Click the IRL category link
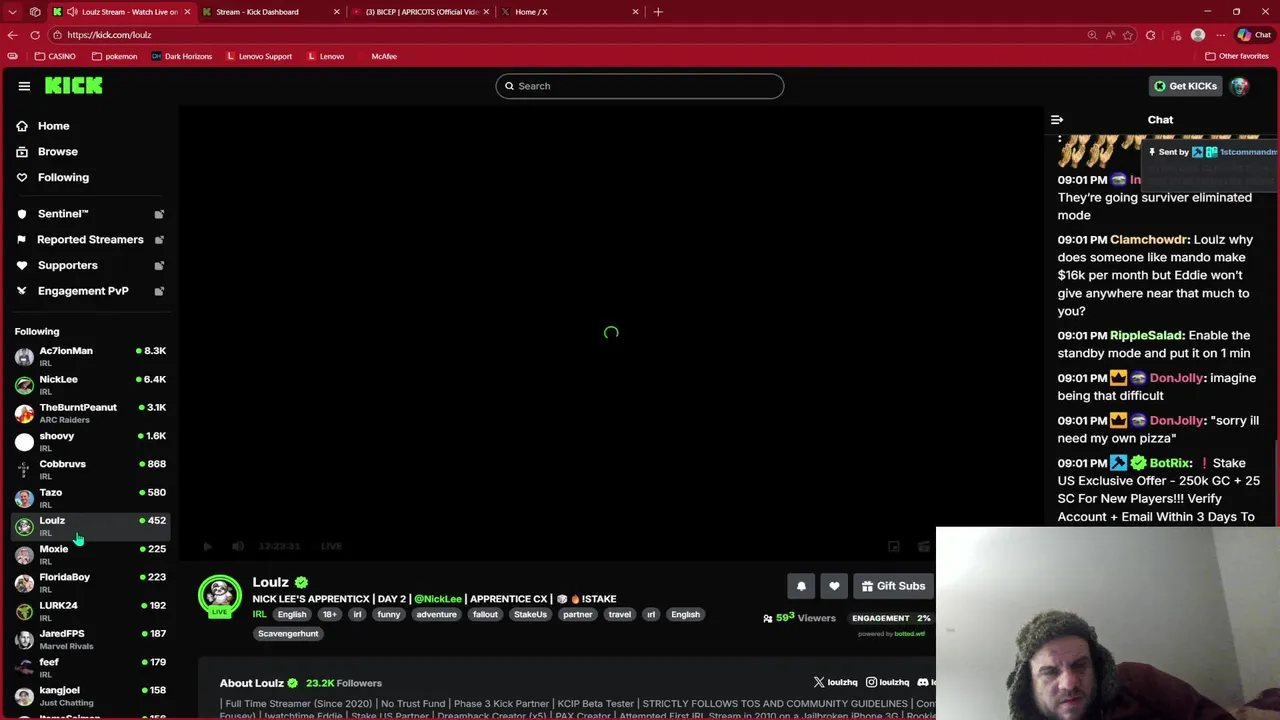 coord(259,615)
